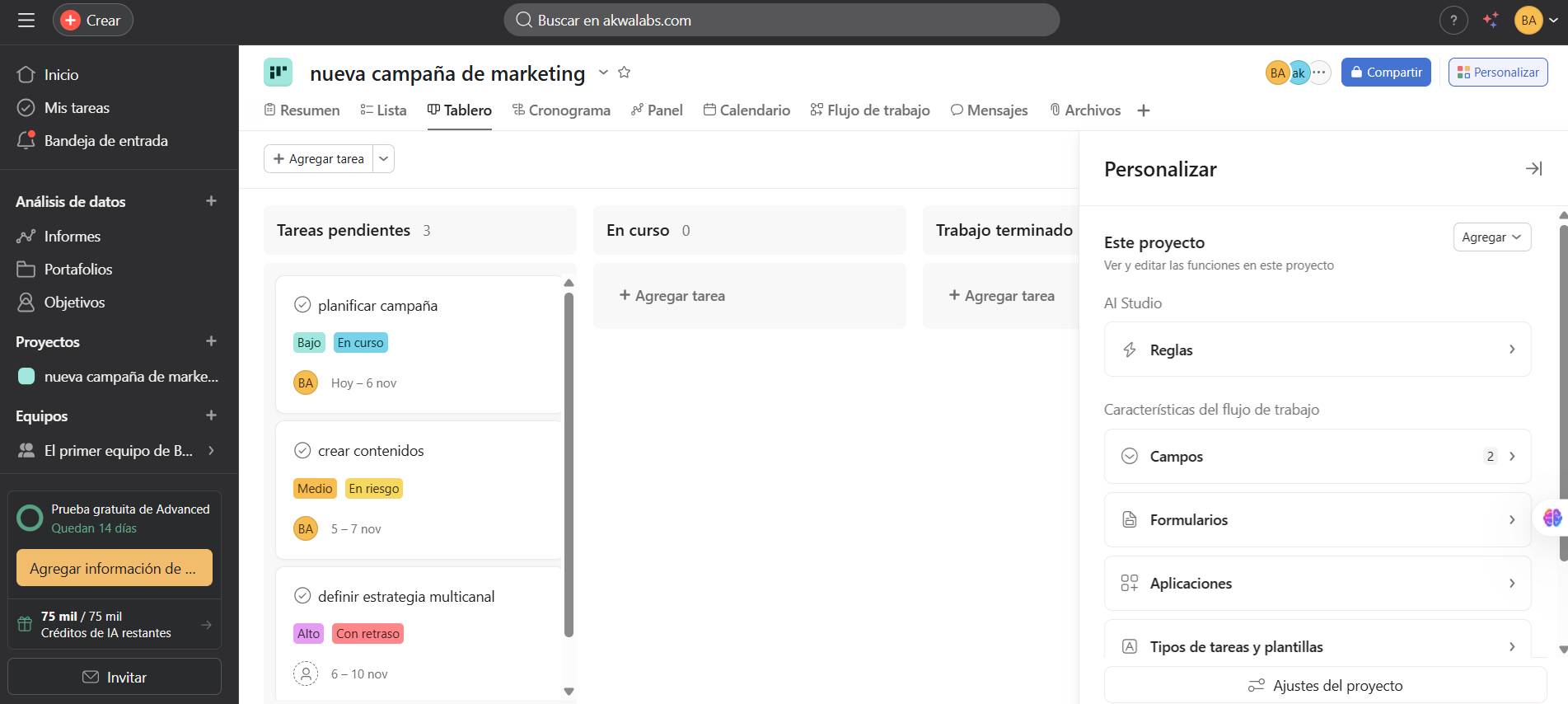Click the Hoy – 6 nov due date
The height and width of the screenshot is (704, 1568).
point(363,383)
